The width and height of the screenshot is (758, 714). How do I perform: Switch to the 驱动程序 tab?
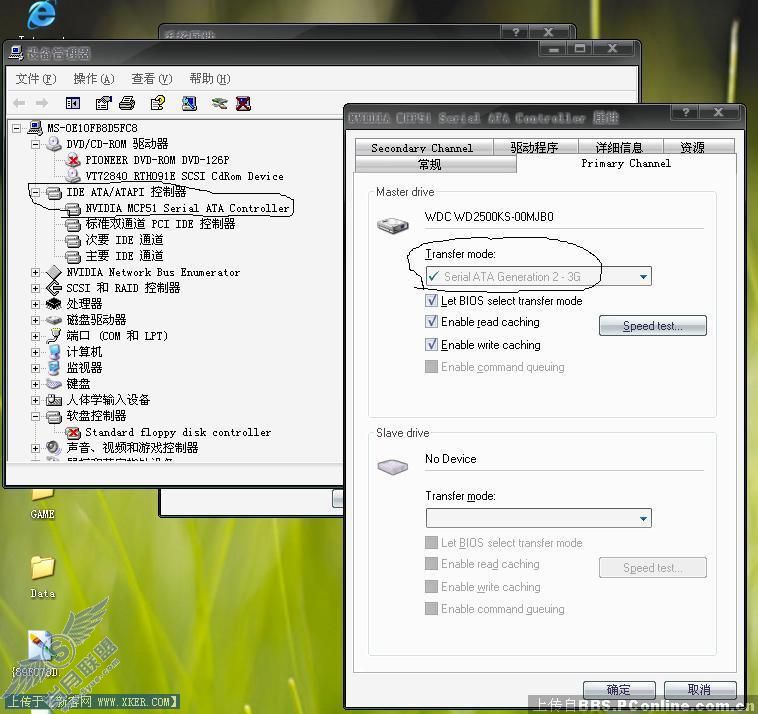pyautogui.click(x=535, y=147)
